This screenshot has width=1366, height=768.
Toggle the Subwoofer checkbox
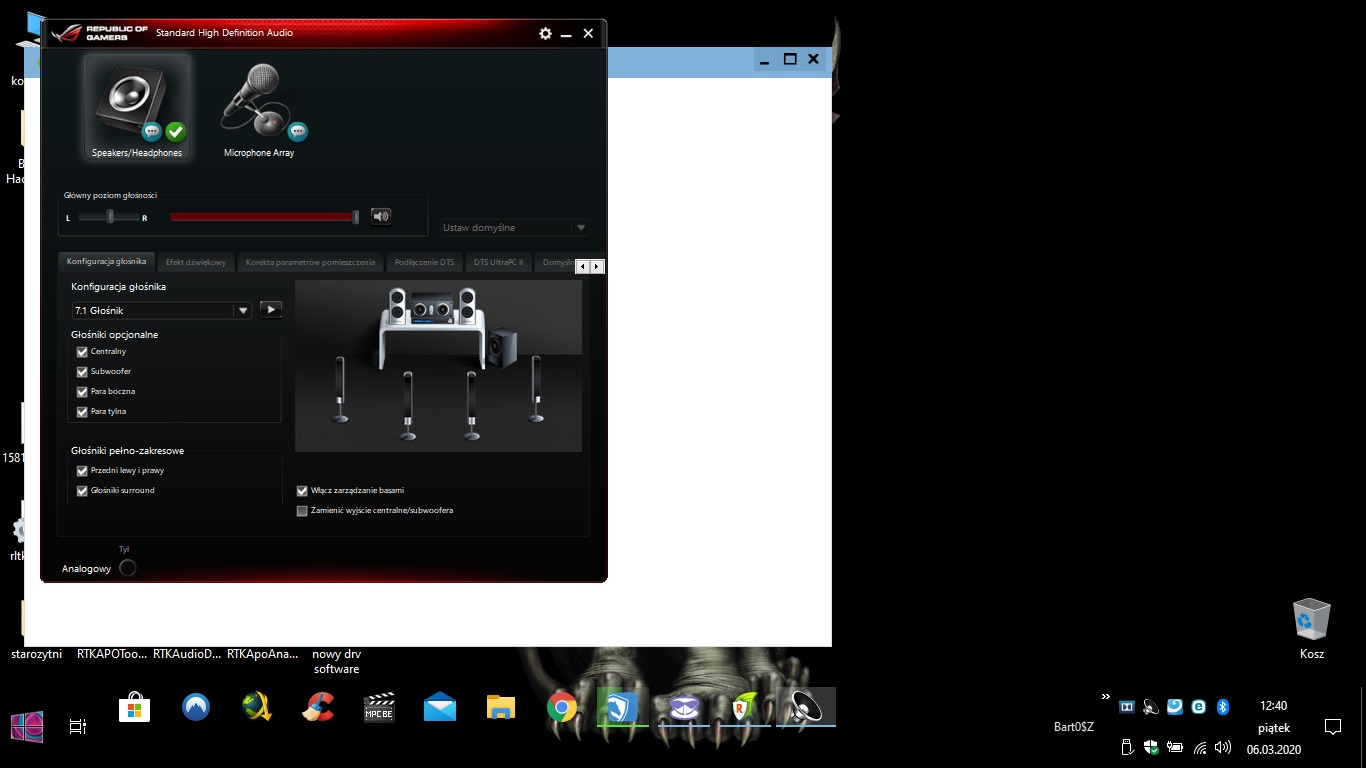coord(82,372)
